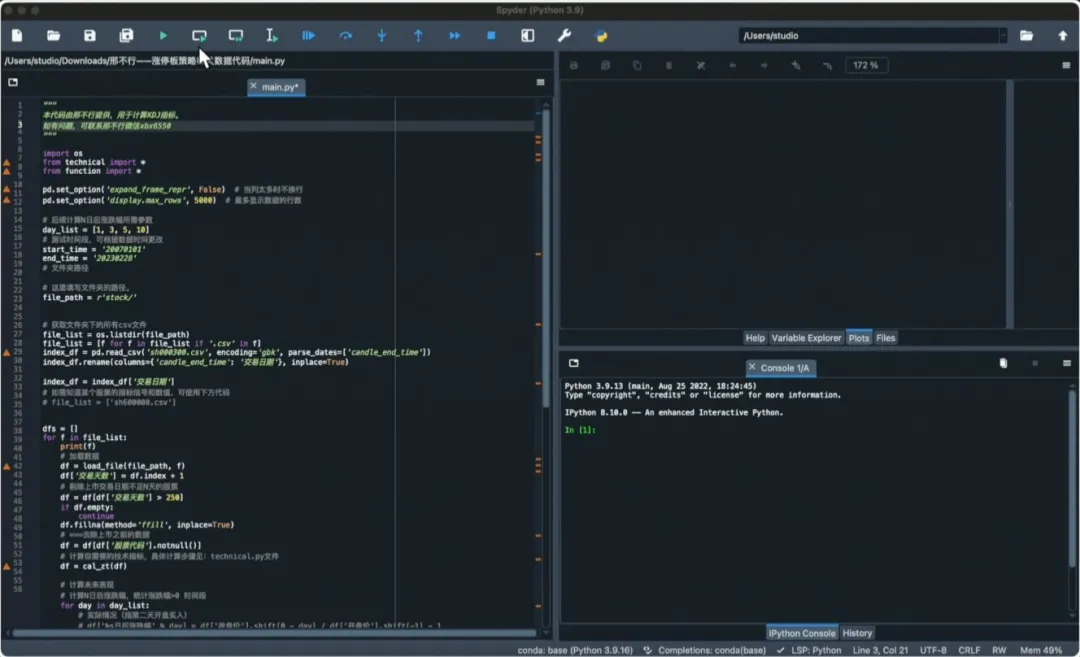Zoom in on the plot
The image size is (1080, 657).
tap(796, 65)
